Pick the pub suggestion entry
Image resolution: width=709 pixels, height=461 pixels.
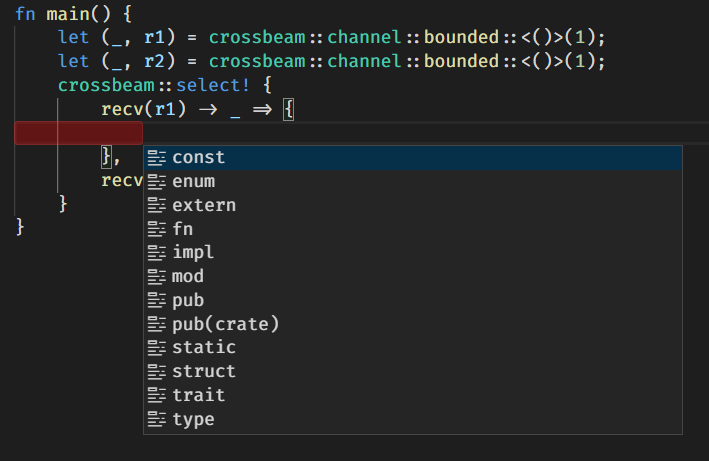coord(413,301)
